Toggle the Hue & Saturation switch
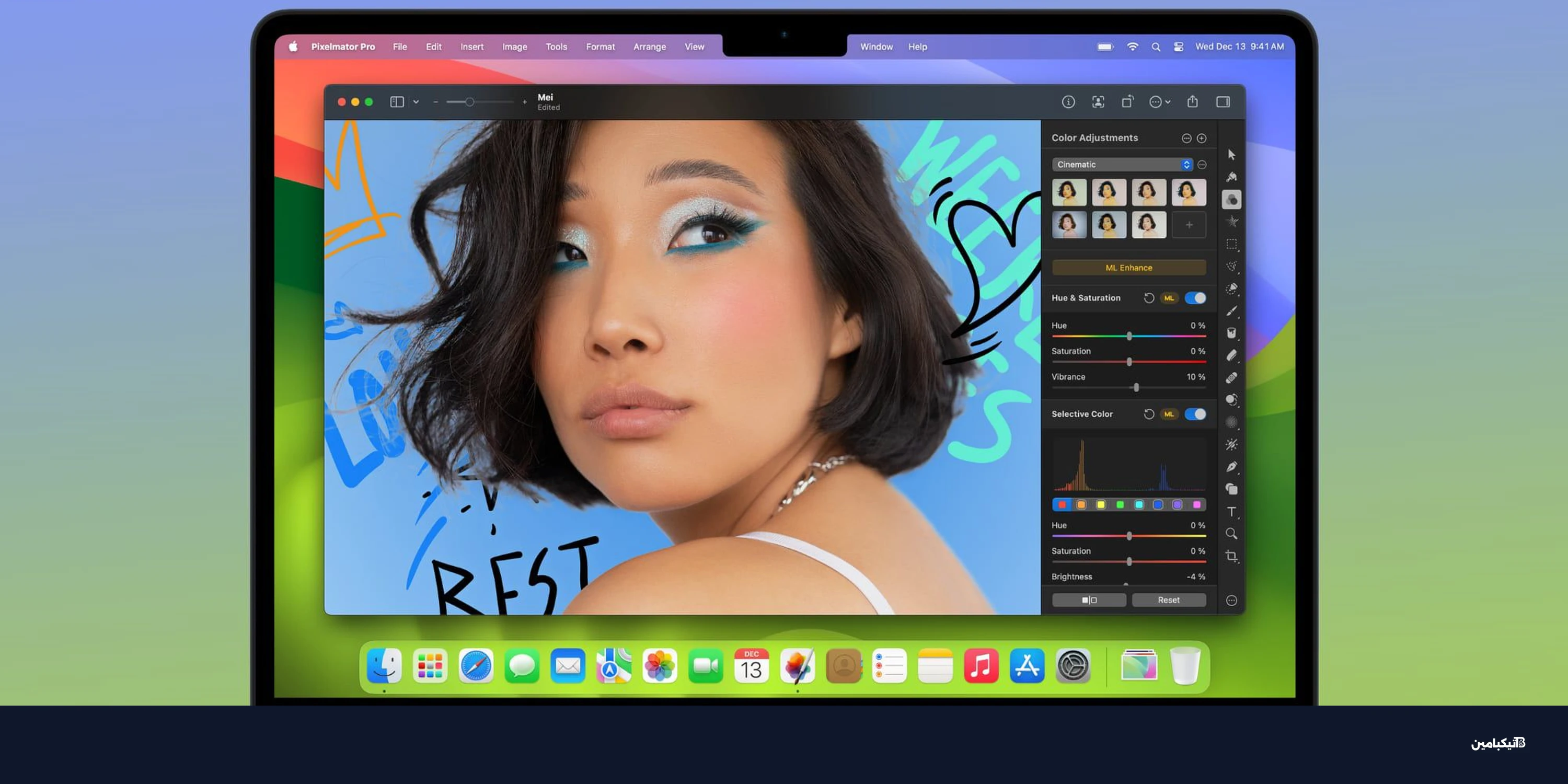1568x784 pixels. click(1195, 297)
